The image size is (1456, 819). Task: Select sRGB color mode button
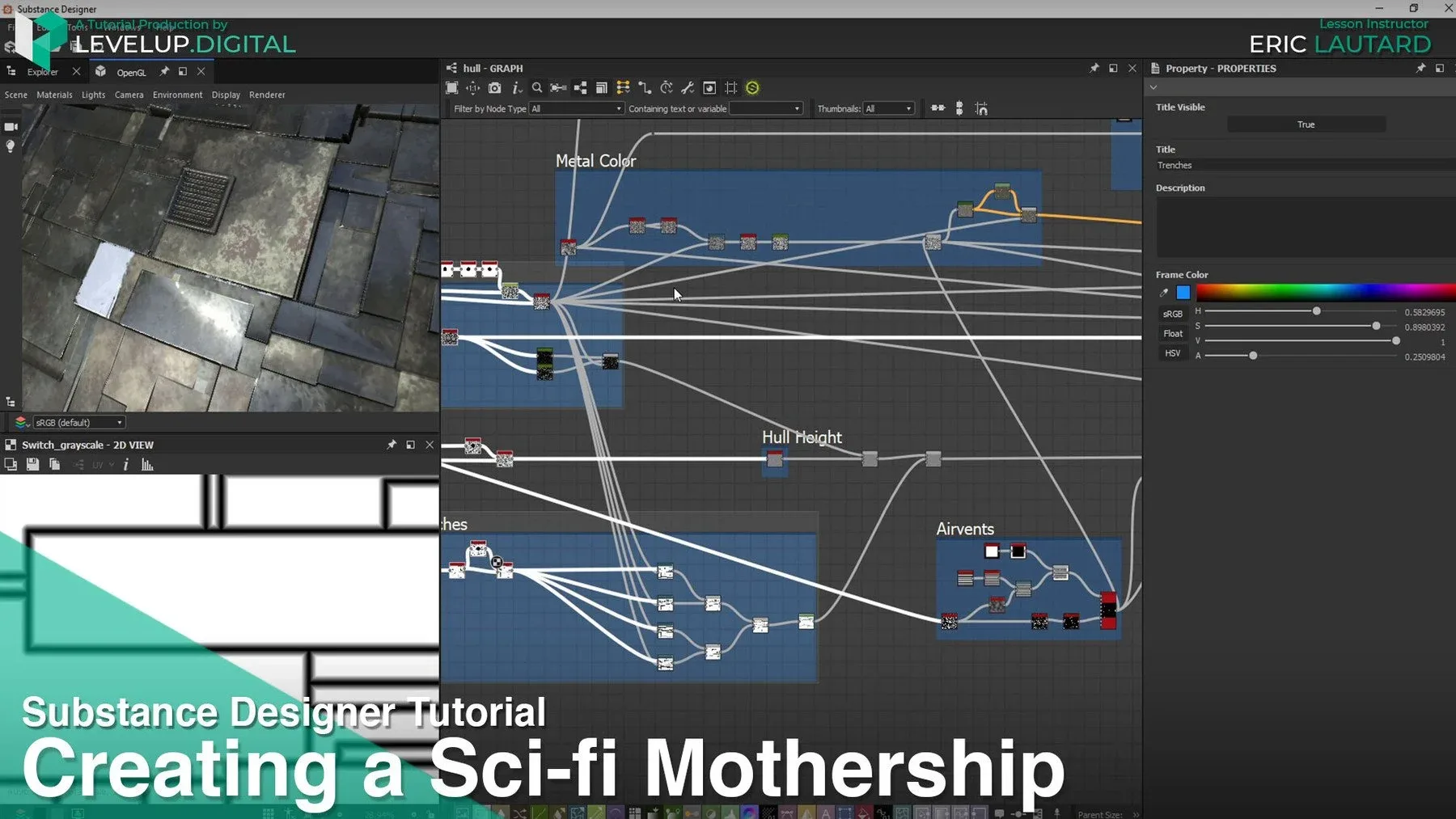click(x=1173, y=314)
